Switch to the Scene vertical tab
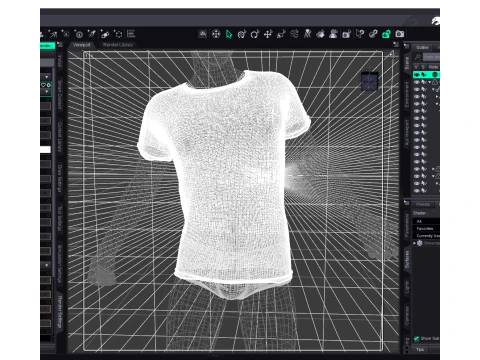480x360 pixels. tap(407, 63)
